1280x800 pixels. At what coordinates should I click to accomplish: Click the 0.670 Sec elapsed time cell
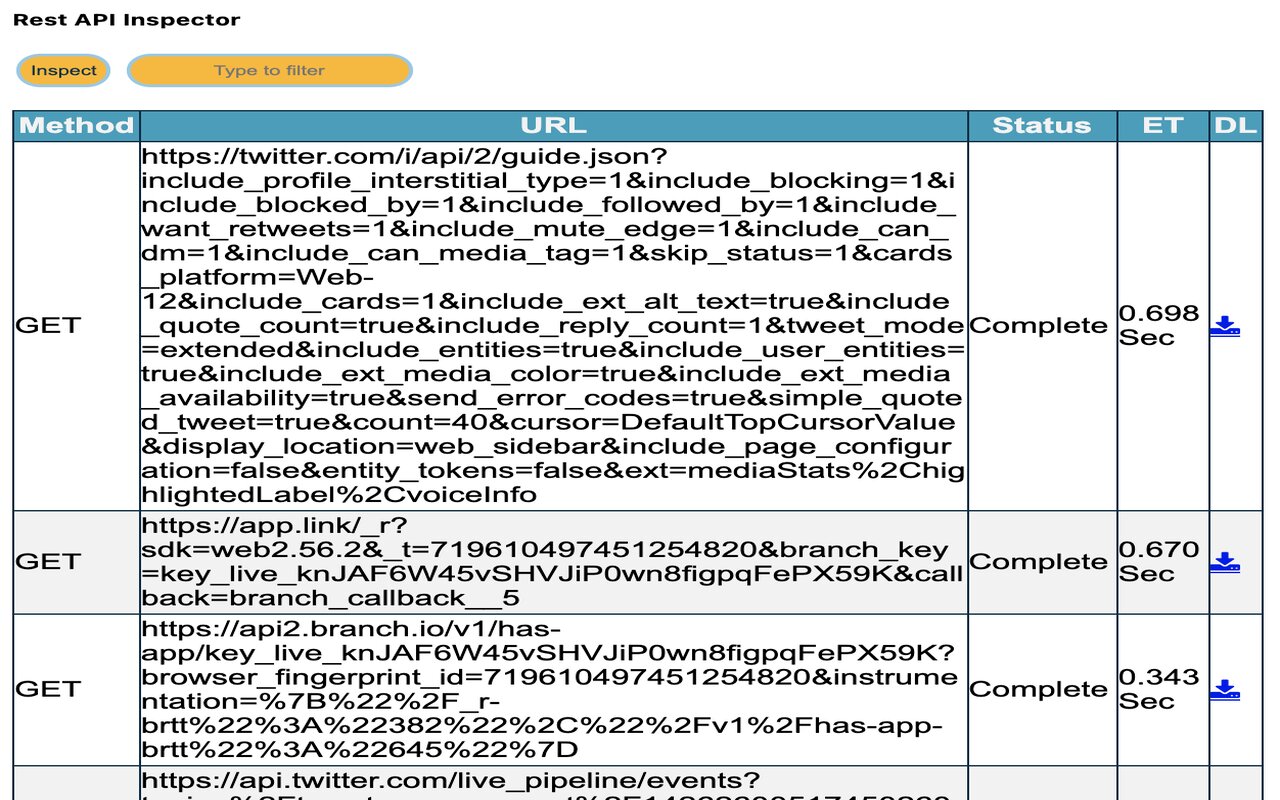coord(1163,562)
